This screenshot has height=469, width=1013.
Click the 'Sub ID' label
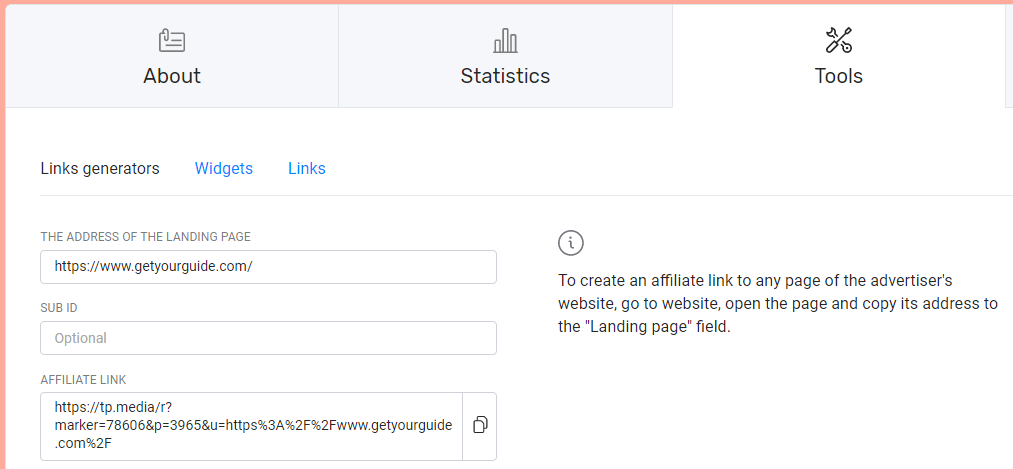click(59, 308)
